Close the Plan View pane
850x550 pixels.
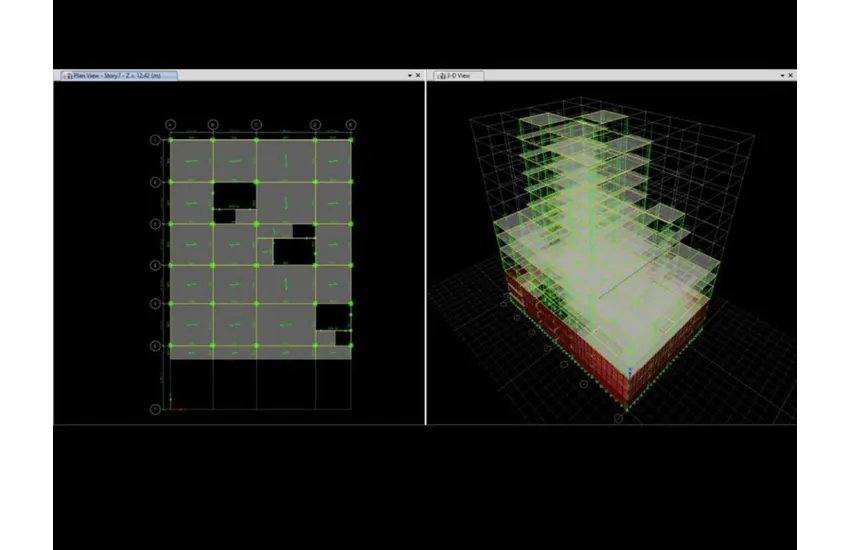[419, 76]
